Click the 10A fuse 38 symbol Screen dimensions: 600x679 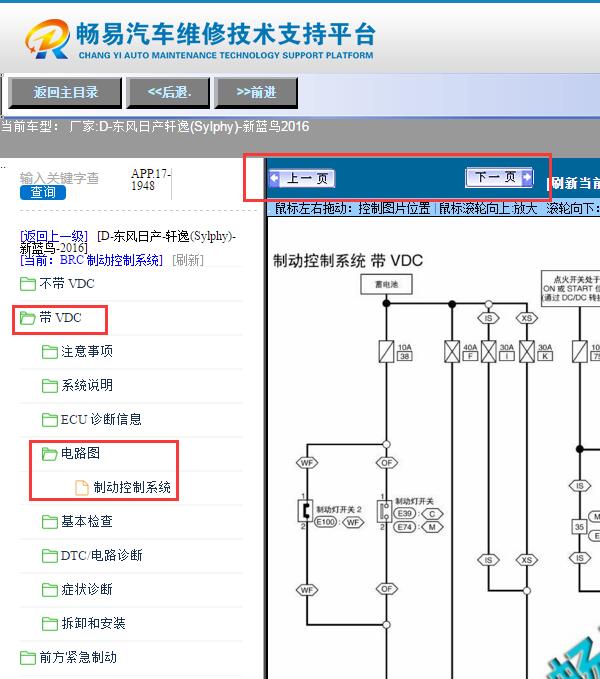coord(386,351)
